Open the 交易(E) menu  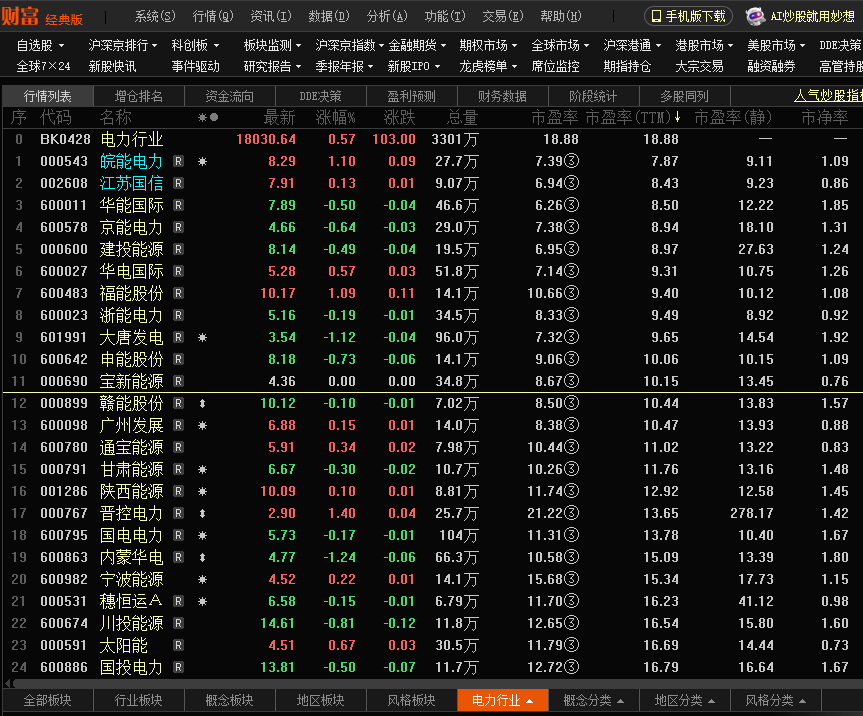(502, 17)
